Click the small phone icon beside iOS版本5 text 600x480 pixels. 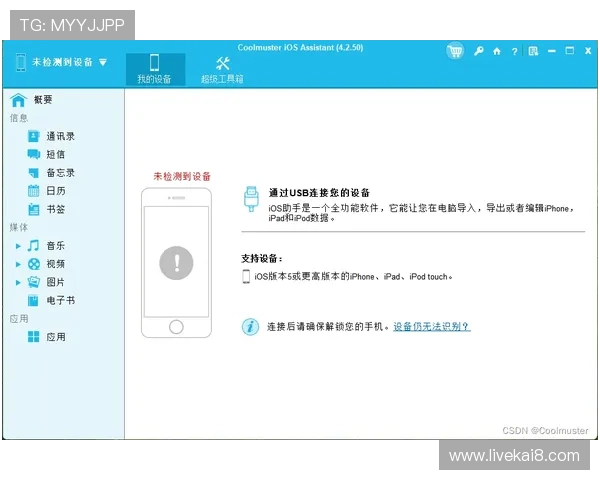[246, 276]
